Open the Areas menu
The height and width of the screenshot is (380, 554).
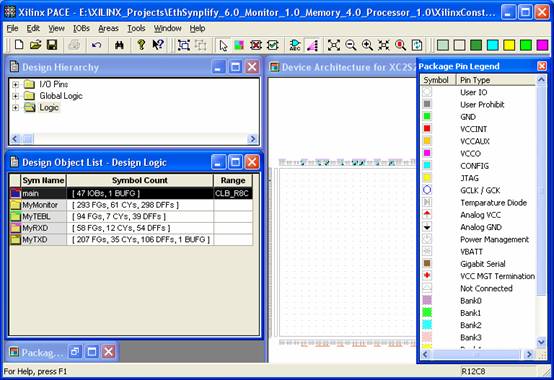pos(108,28)
